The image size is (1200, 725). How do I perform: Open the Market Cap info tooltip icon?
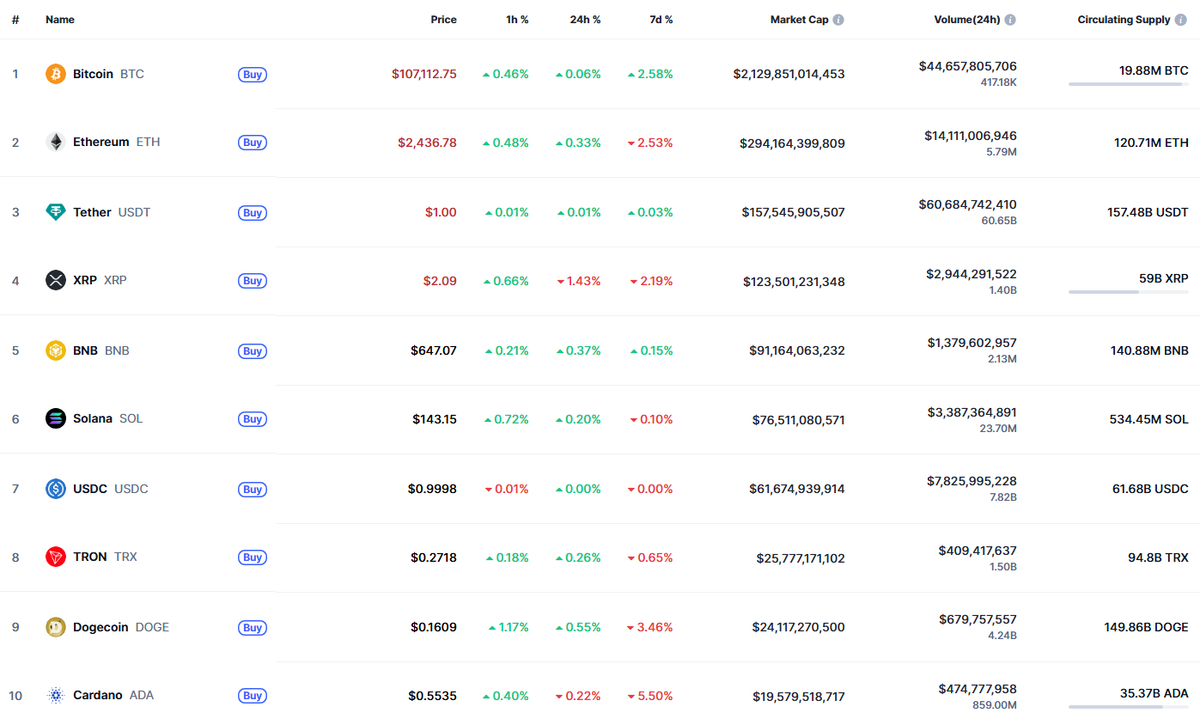[837, 18]
